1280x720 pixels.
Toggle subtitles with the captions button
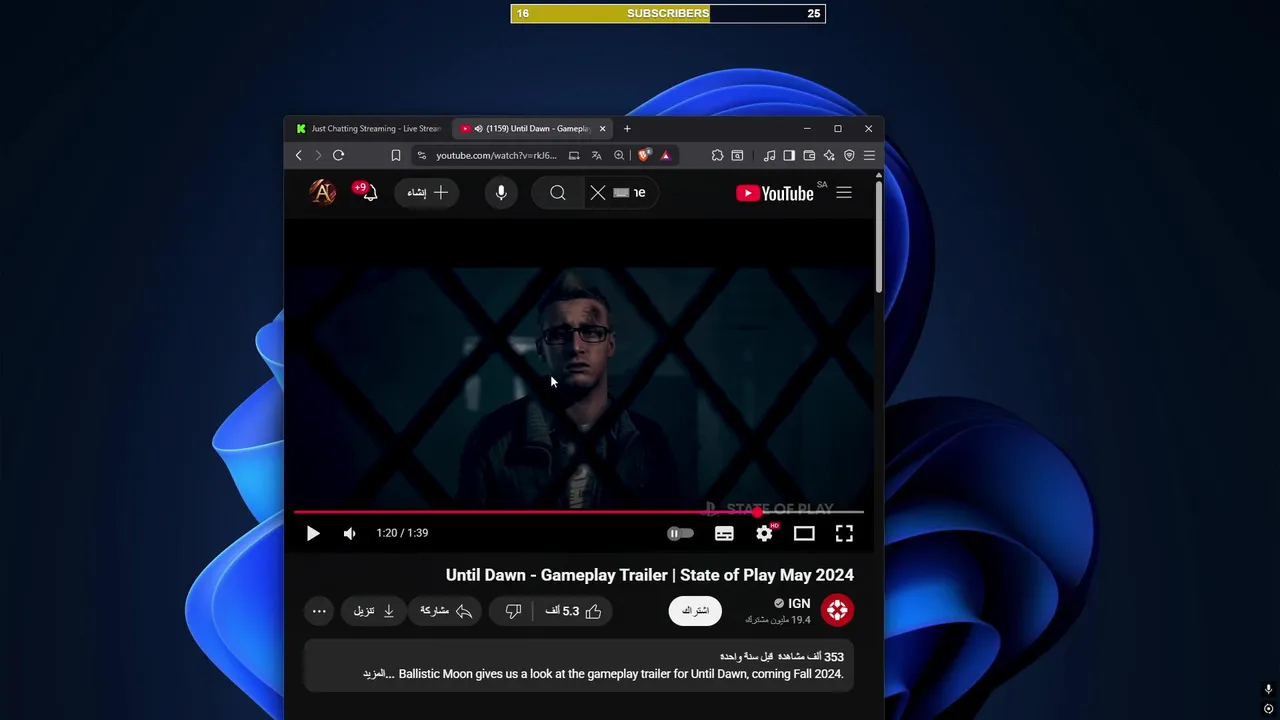pyautogui.click(x=724, y=534)
